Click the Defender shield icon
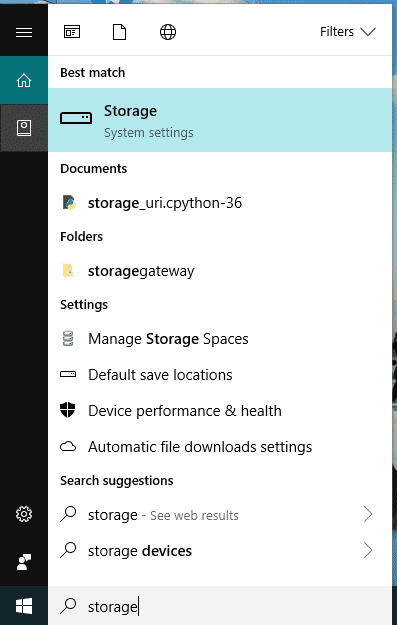The image size is (397, 625). tap(68, 410)
